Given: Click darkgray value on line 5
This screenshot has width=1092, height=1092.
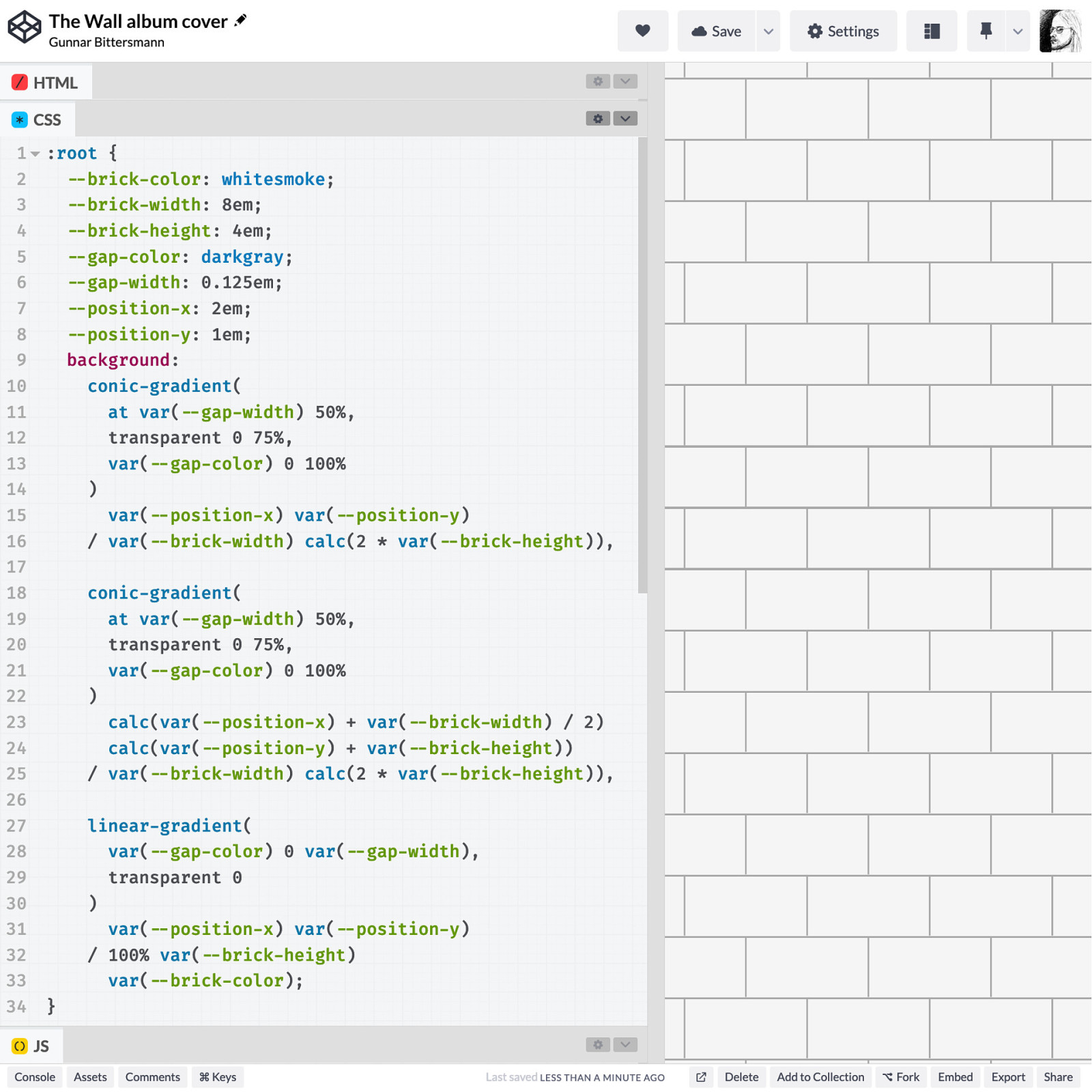Looking at the screenshot, I should [x=242, y=257].
